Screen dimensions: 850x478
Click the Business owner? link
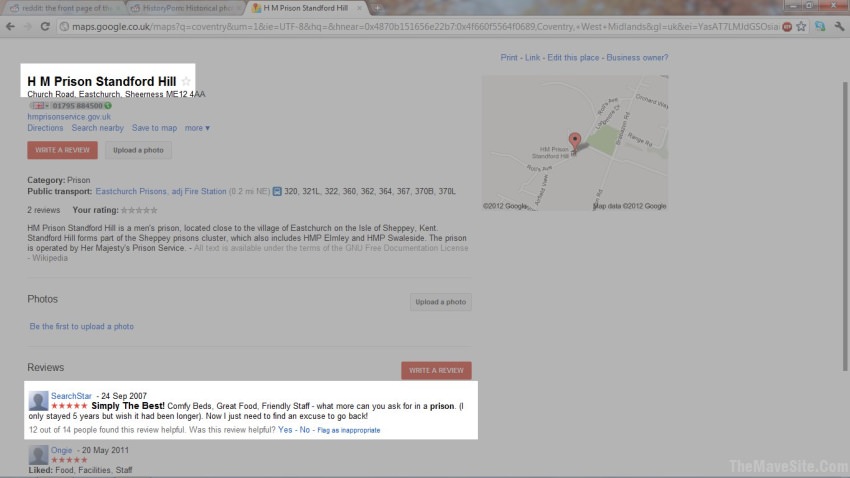coord(637,57)
